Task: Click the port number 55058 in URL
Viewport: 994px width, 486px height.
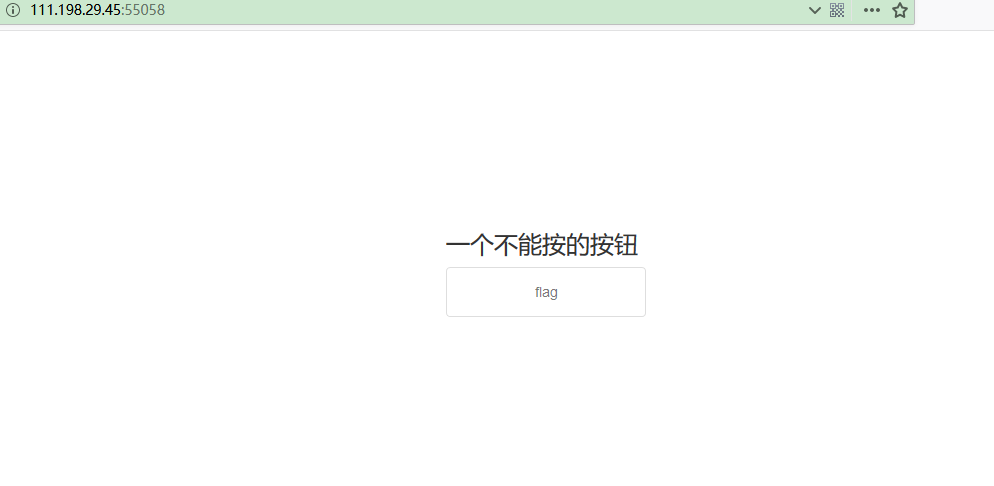Action: click(x=145, y=10)
